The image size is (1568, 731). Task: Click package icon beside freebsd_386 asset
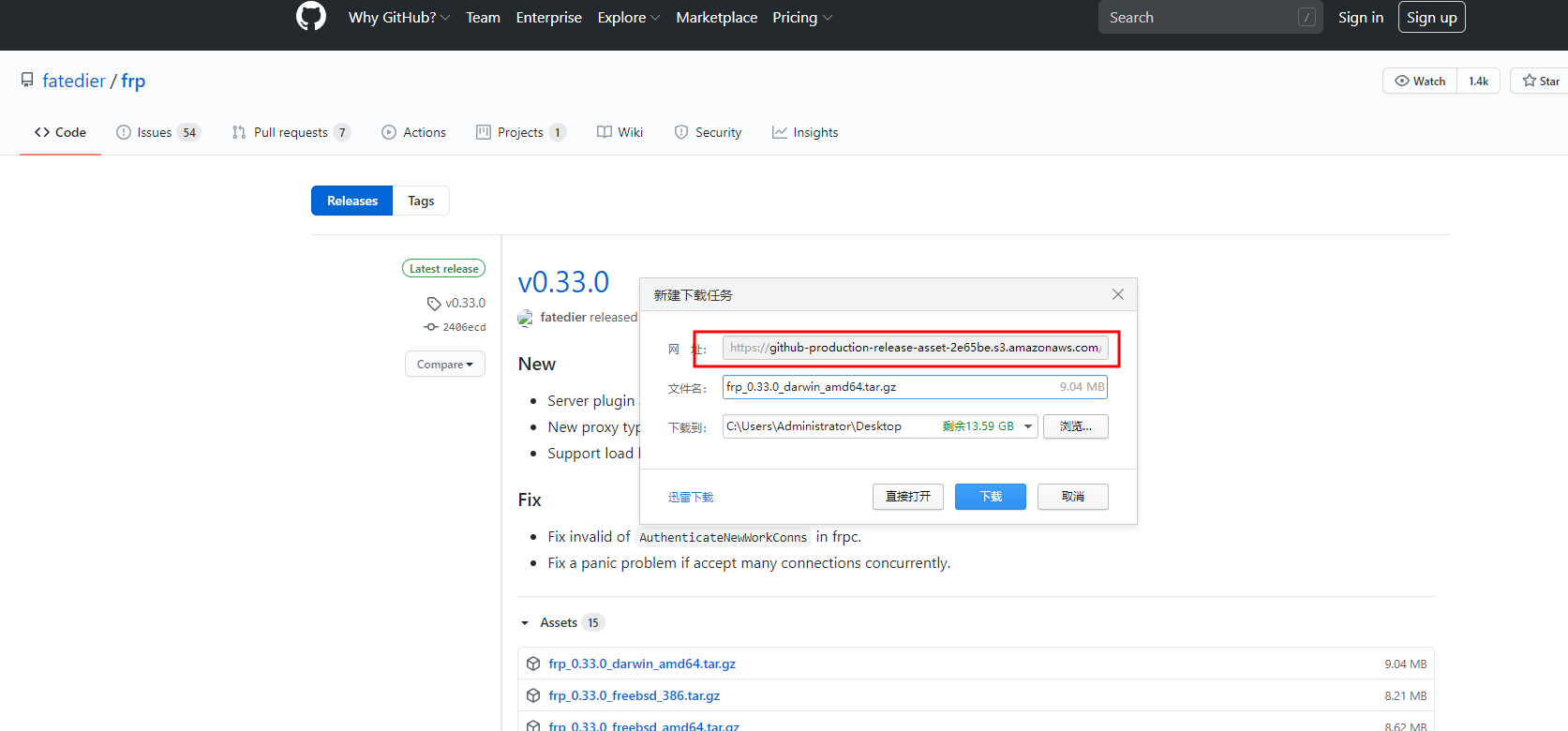pos(532,695)
